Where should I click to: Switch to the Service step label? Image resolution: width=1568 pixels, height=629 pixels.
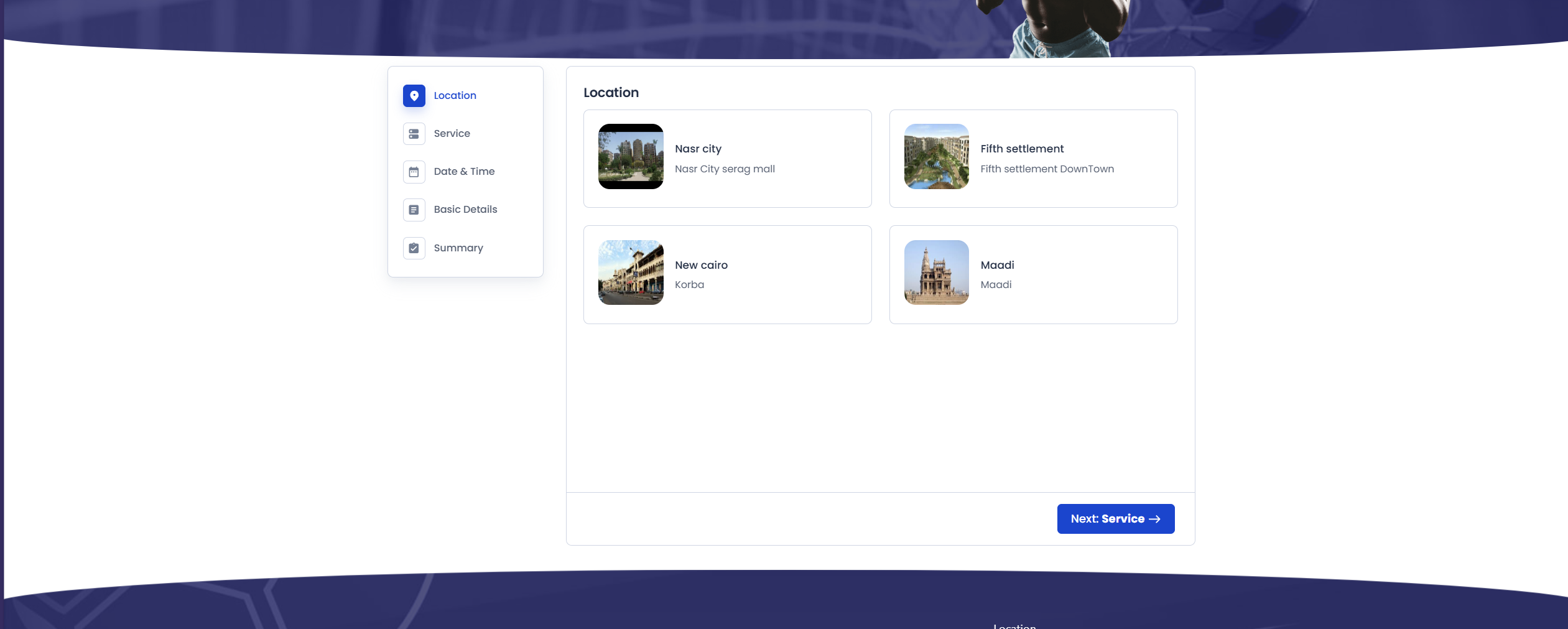click(452, 134)
